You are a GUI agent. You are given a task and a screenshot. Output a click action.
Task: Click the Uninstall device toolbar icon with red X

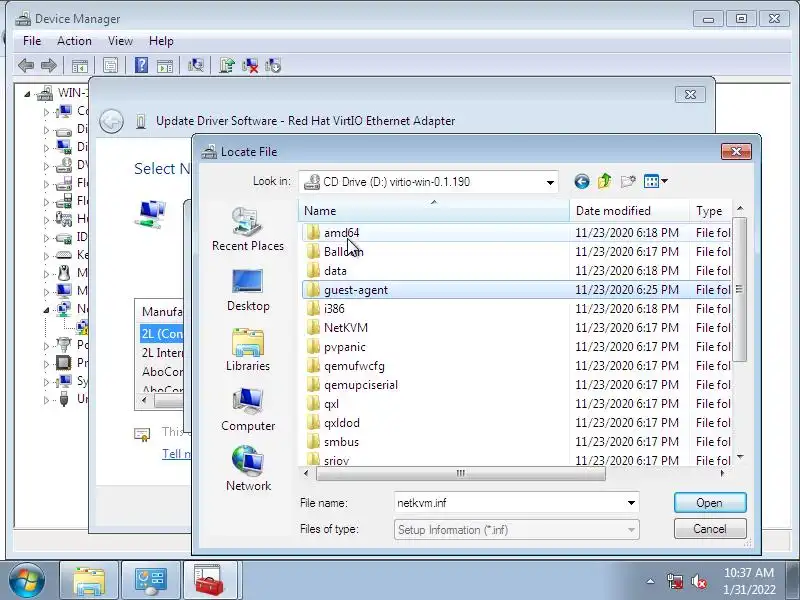250,65
